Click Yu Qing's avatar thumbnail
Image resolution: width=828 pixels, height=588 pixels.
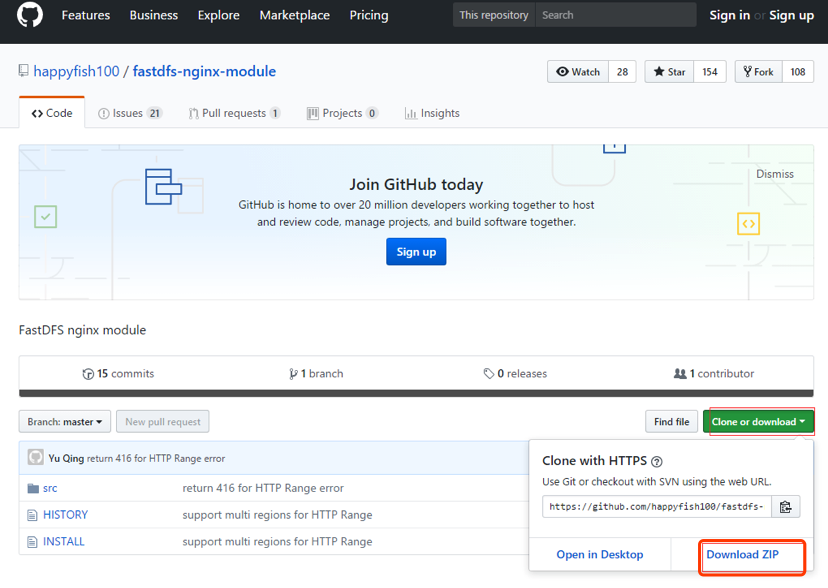[x=35, y=457]
